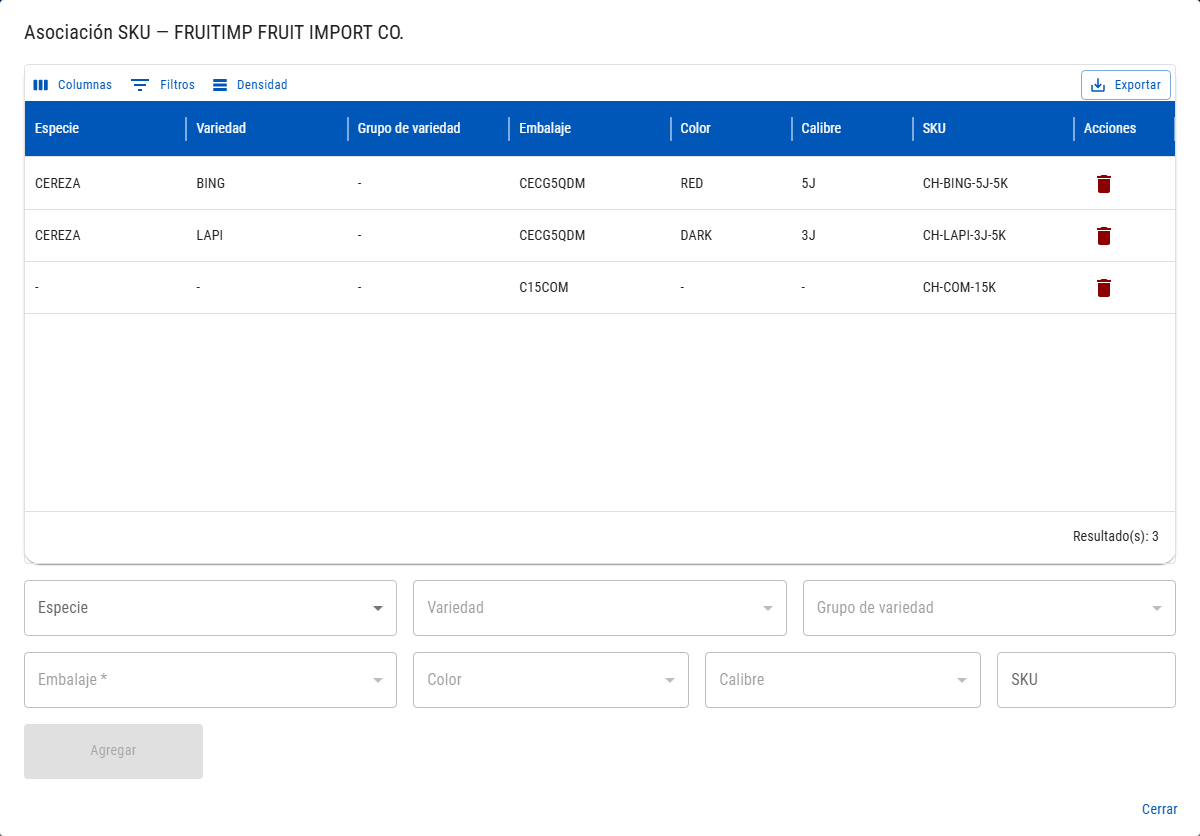Click the Agregar button
This screenshot has height=836, width=1200.
113,751
